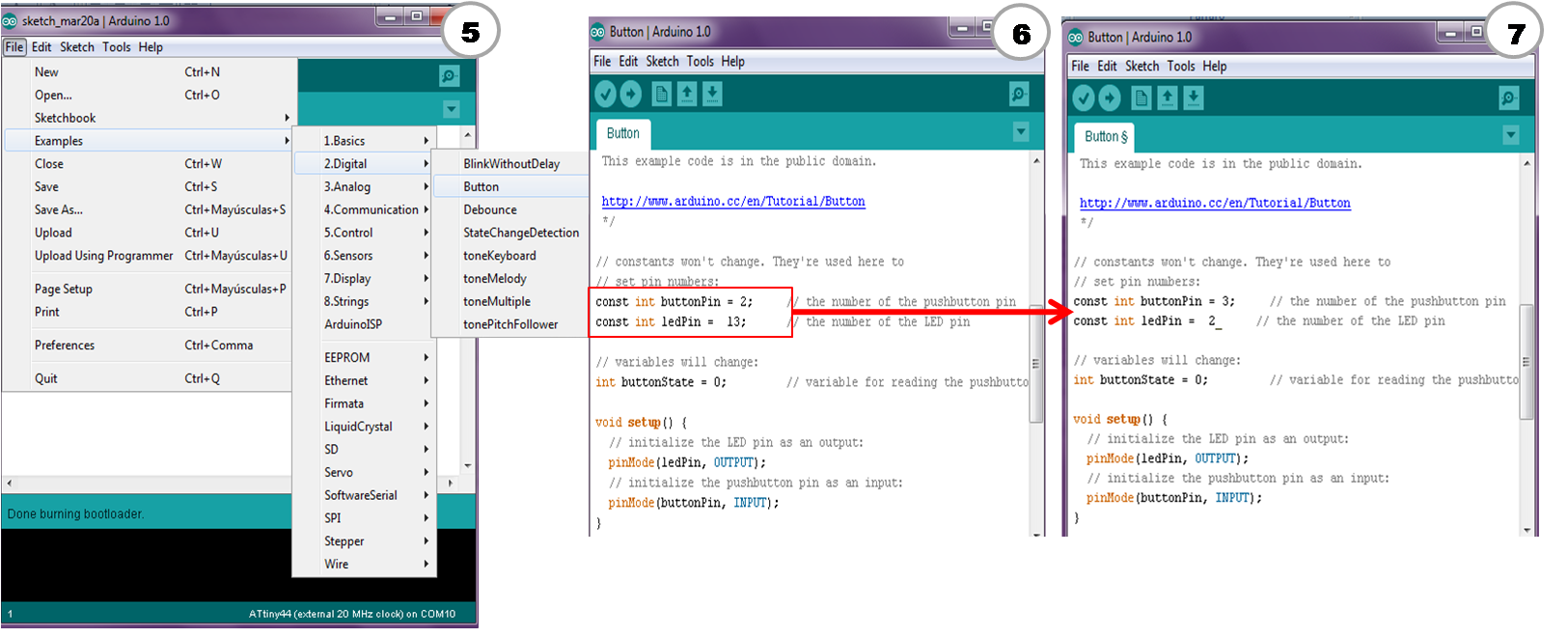Choose Save As... from the File menu
1568x637 pixels.
(148, 209)
